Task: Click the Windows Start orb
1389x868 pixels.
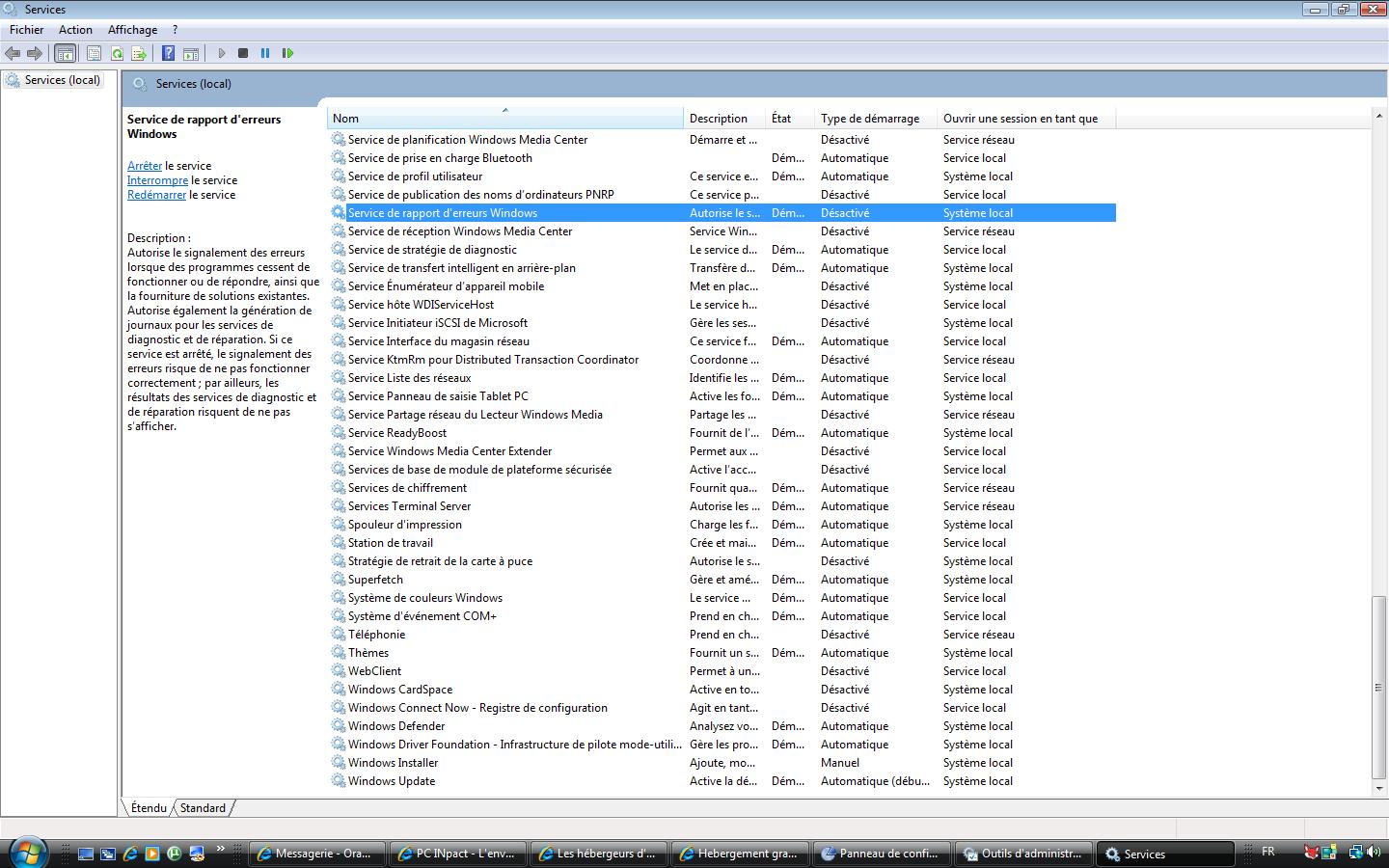Action: pyautogui.click(x=26, y=853)
